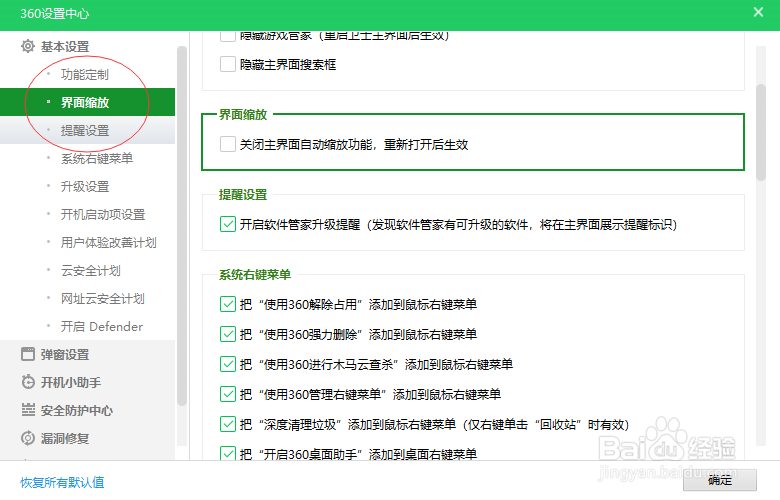Click the window icon beside 弹窗设置
The height and width of the screenshot is (500, 780).
tap(28, 354)
